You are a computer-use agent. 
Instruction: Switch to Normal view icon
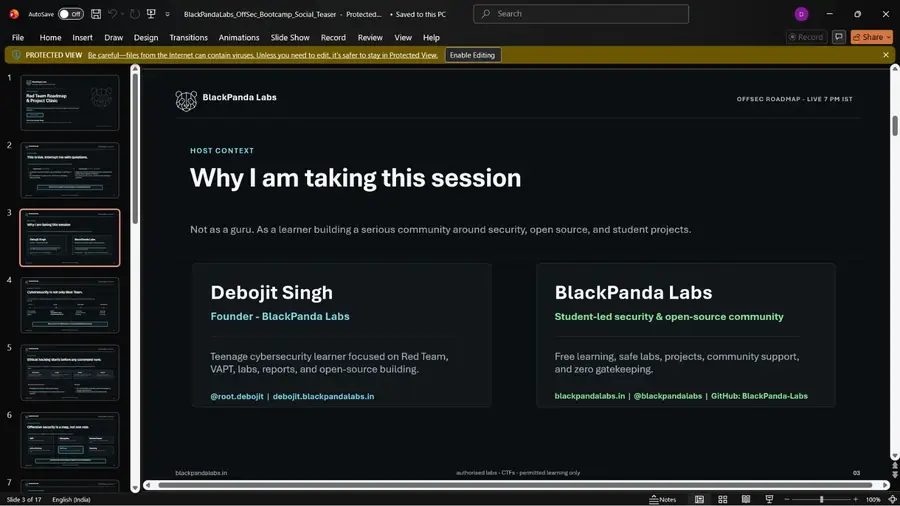699,500
